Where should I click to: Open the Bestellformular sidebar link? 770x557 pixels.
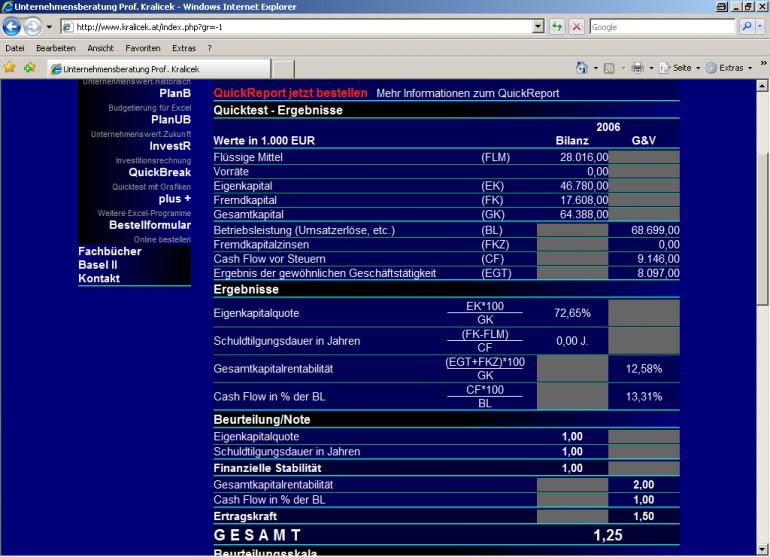coord(149,225)
